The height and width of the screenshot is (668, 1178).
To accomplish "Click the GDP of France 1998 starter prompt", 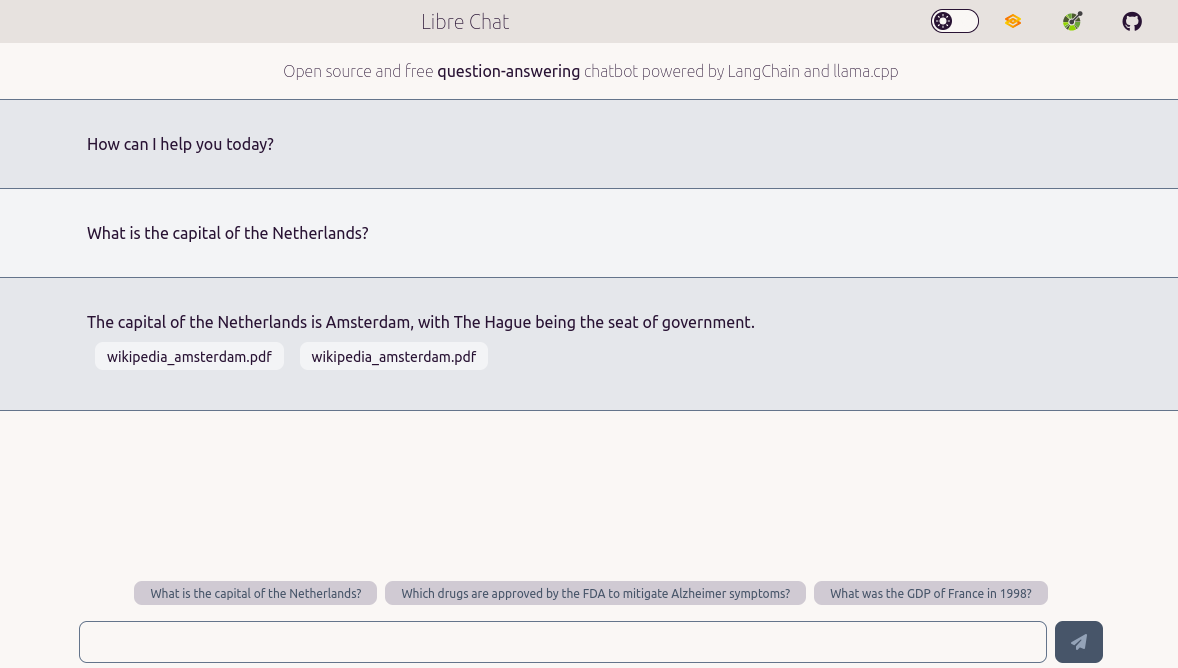I will coord(930,593).
